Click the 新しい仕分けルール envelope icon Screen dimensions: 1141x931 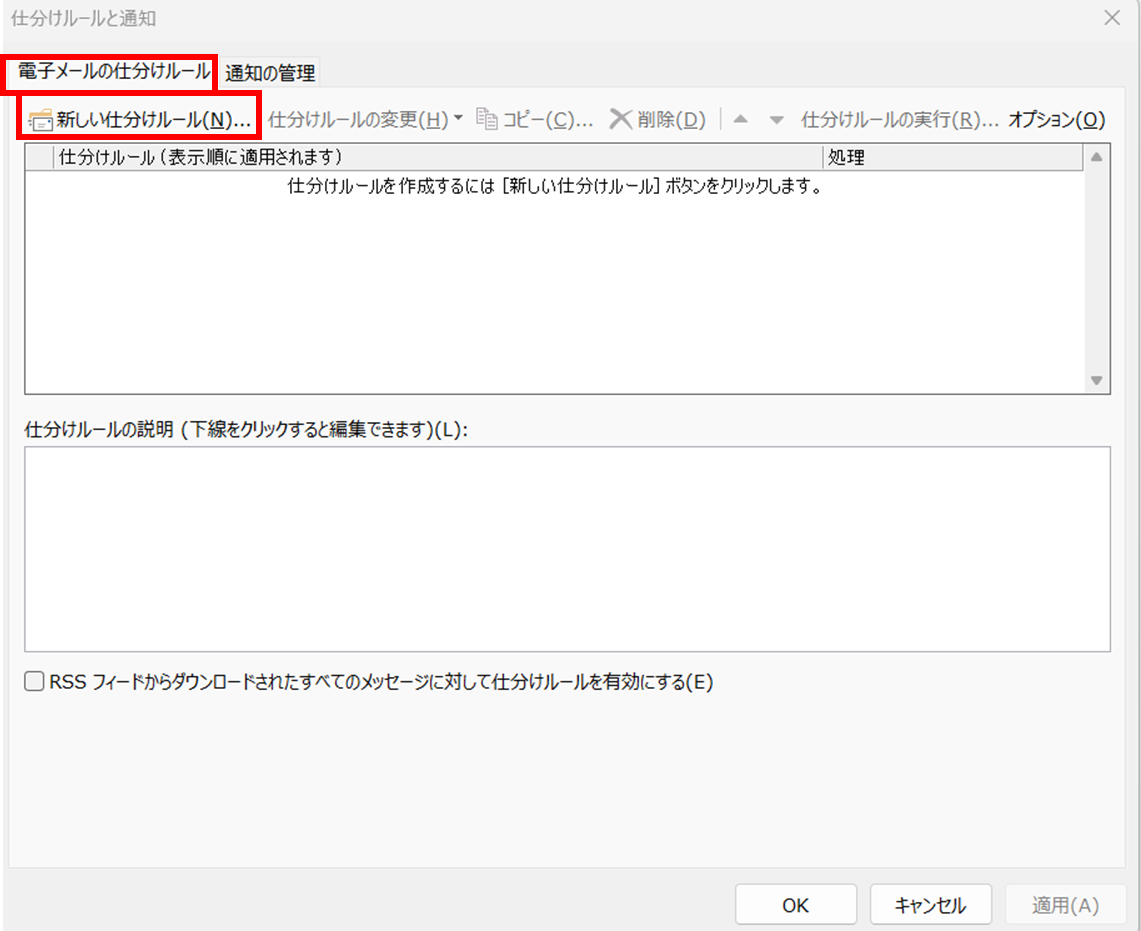coord(40,120)
